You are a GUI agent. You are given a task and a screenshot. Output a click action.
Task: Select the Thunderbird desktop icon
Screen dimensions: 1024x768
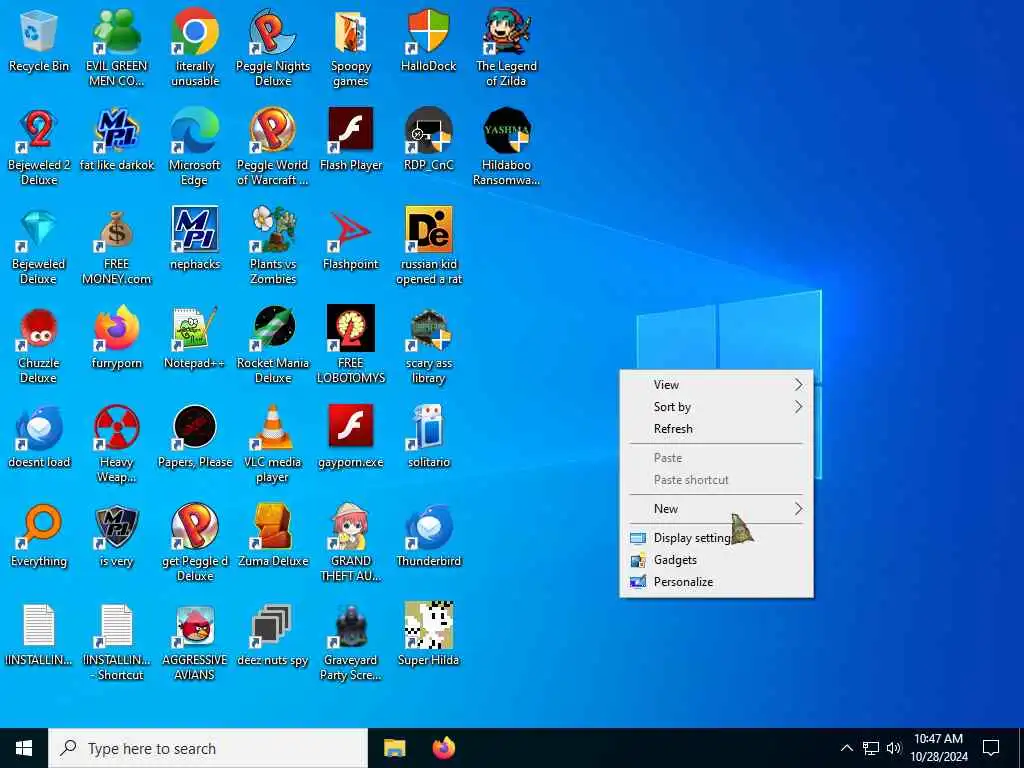pyautogui.click(x=428, y=536)
